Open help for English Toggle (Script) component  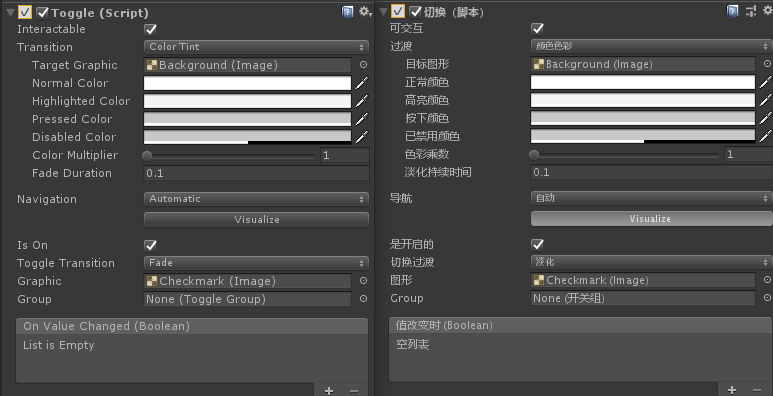(348, 12)
